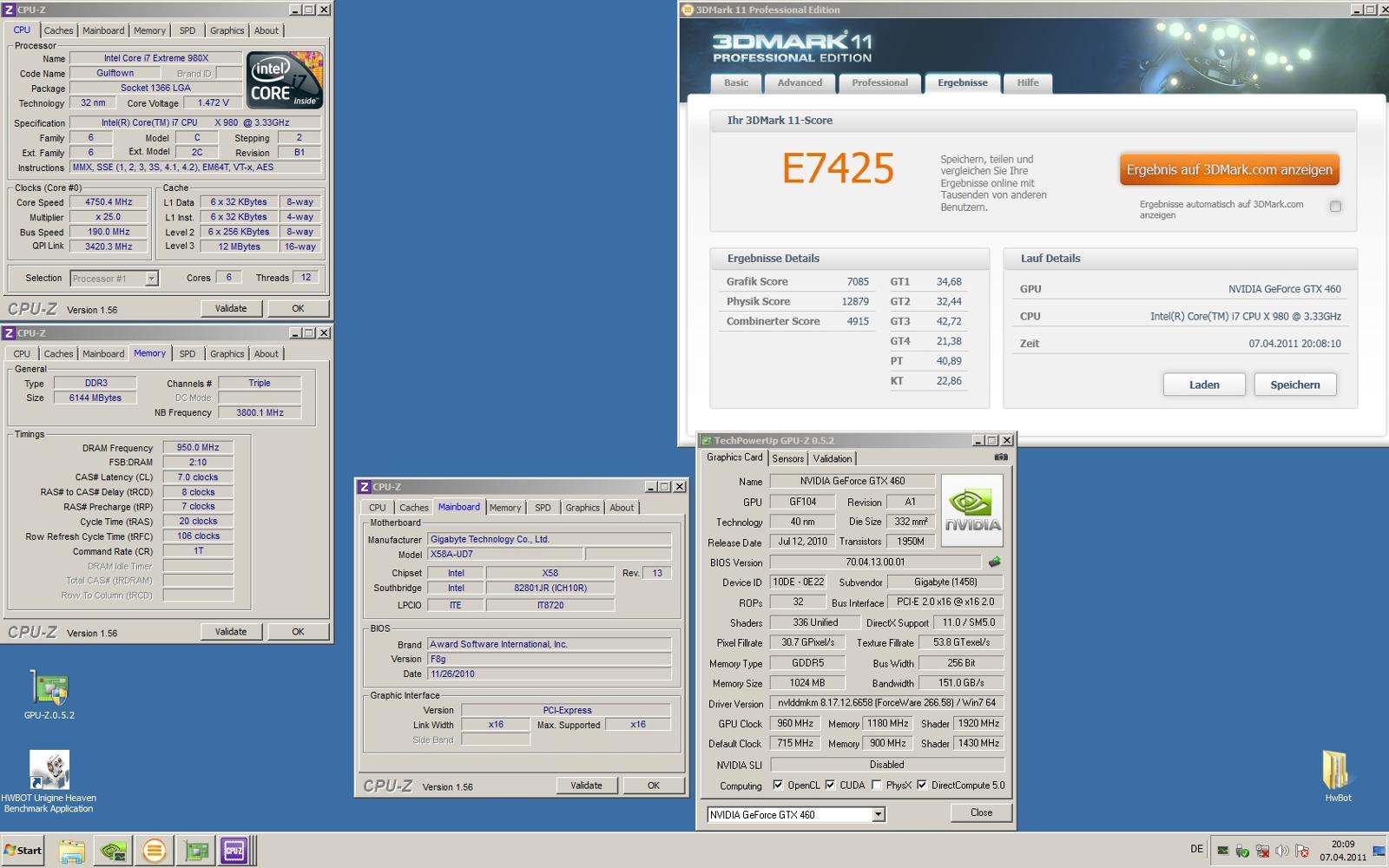Viewport: 1389px width, 868px height.
Task: Open the Hilfe tab in 3DMark
Action: pyautogui.click(x=1028, y=83)
